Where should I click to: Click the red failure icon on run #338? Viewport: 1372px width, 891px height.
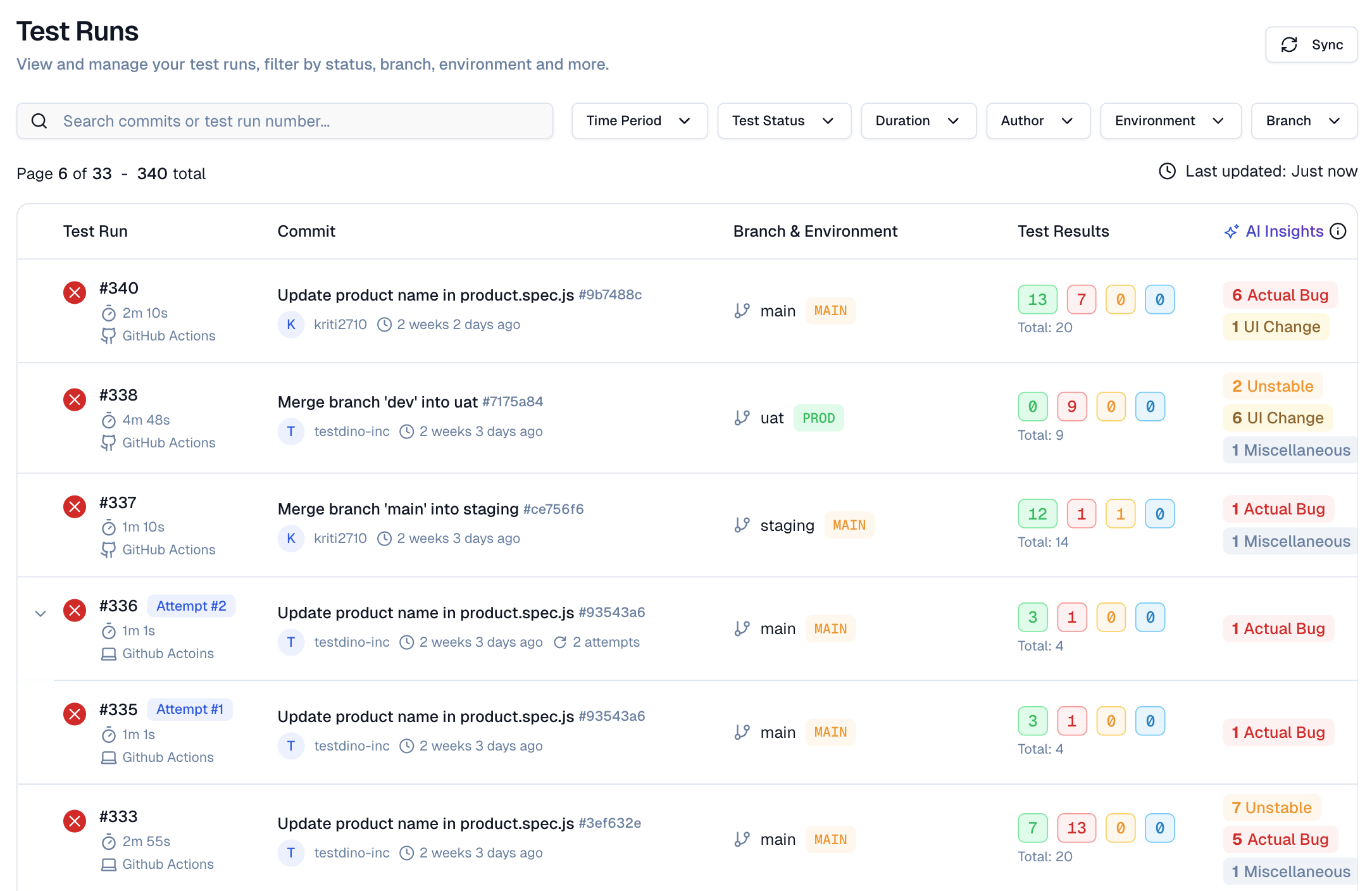coord(74,399)
